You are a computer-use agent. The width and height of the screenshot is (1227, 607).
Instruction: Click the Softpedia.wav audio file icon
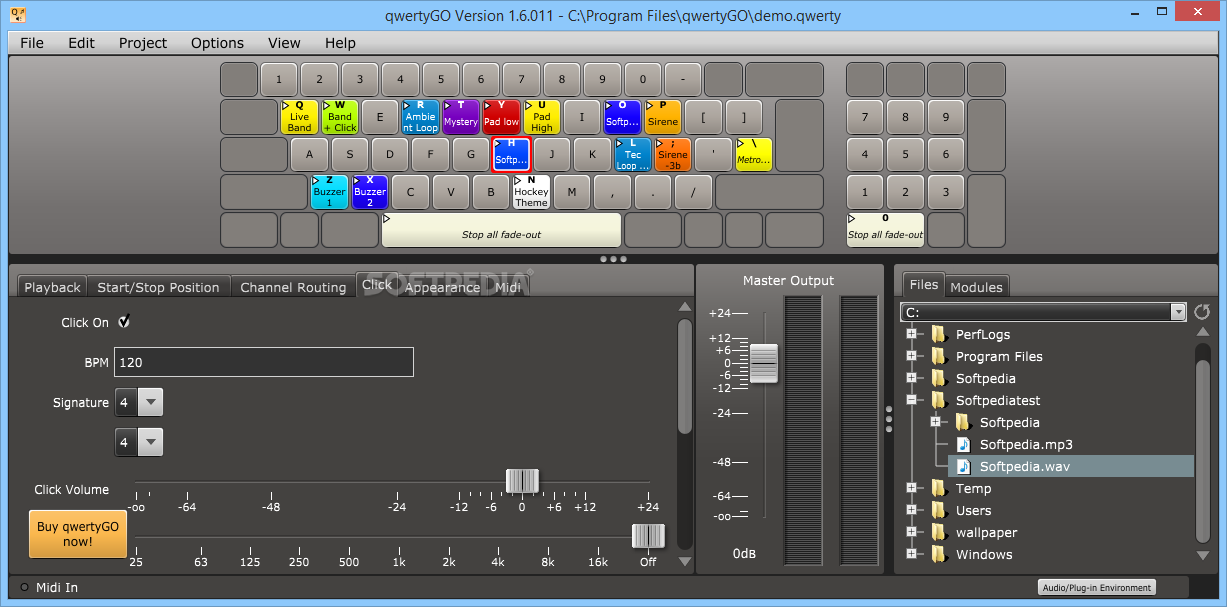click(x=963, y=466)
